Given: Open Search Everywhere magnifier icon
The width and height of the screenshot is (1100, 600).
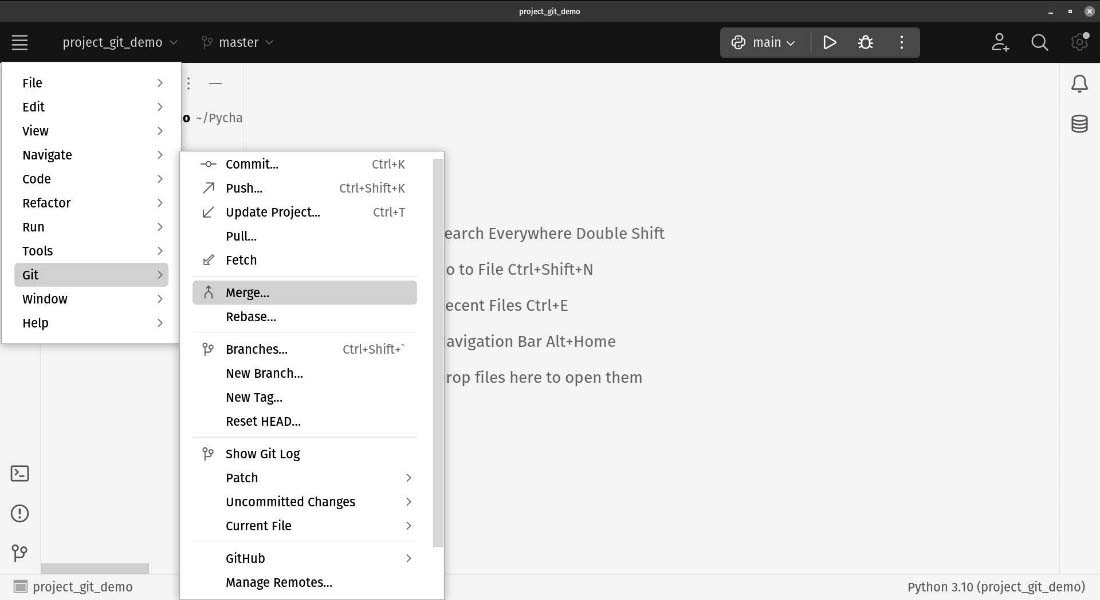Looking at the screenshot, I should pos(1040,43).
